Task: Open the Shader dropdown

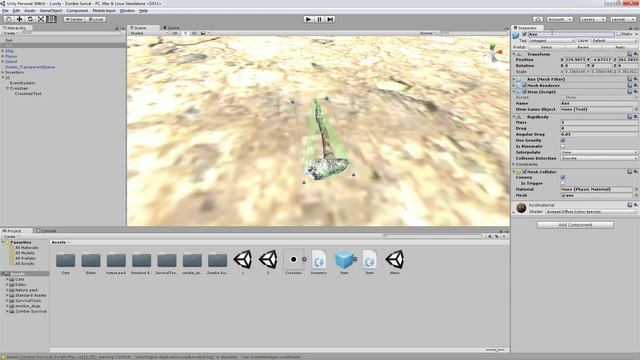Action: 591,212
